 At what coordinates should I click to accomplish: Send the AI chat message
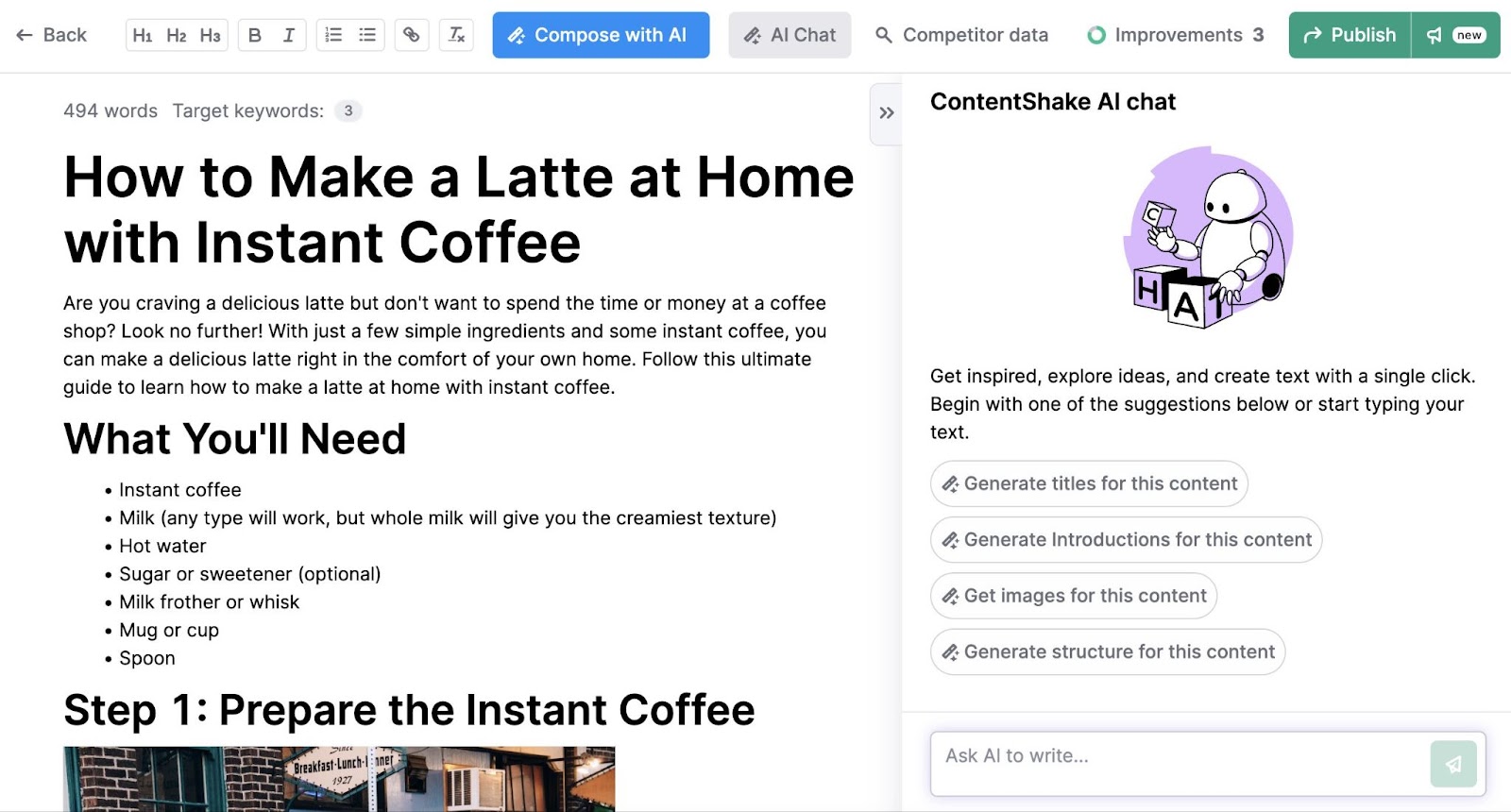[x=1452, y=764]
